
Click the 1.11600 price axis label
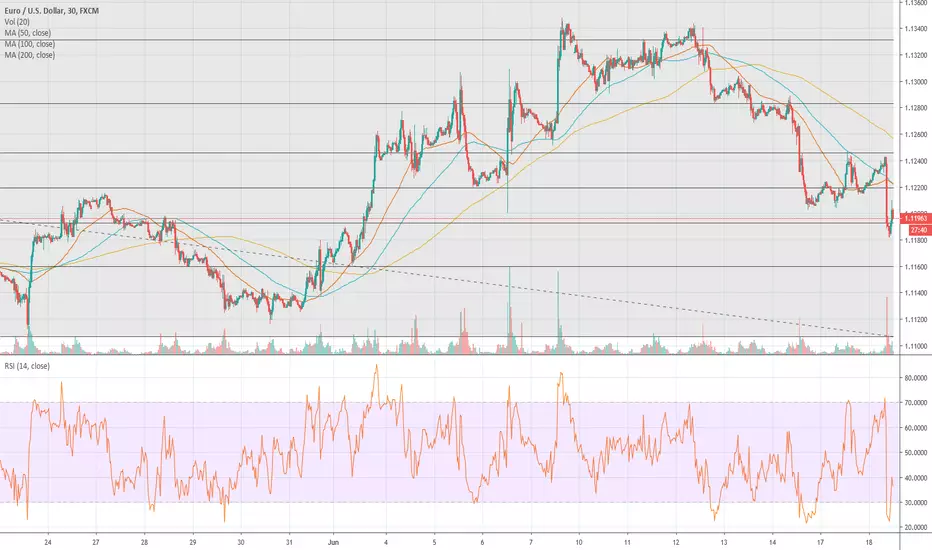pyautogui.click(x=917, y=266)
